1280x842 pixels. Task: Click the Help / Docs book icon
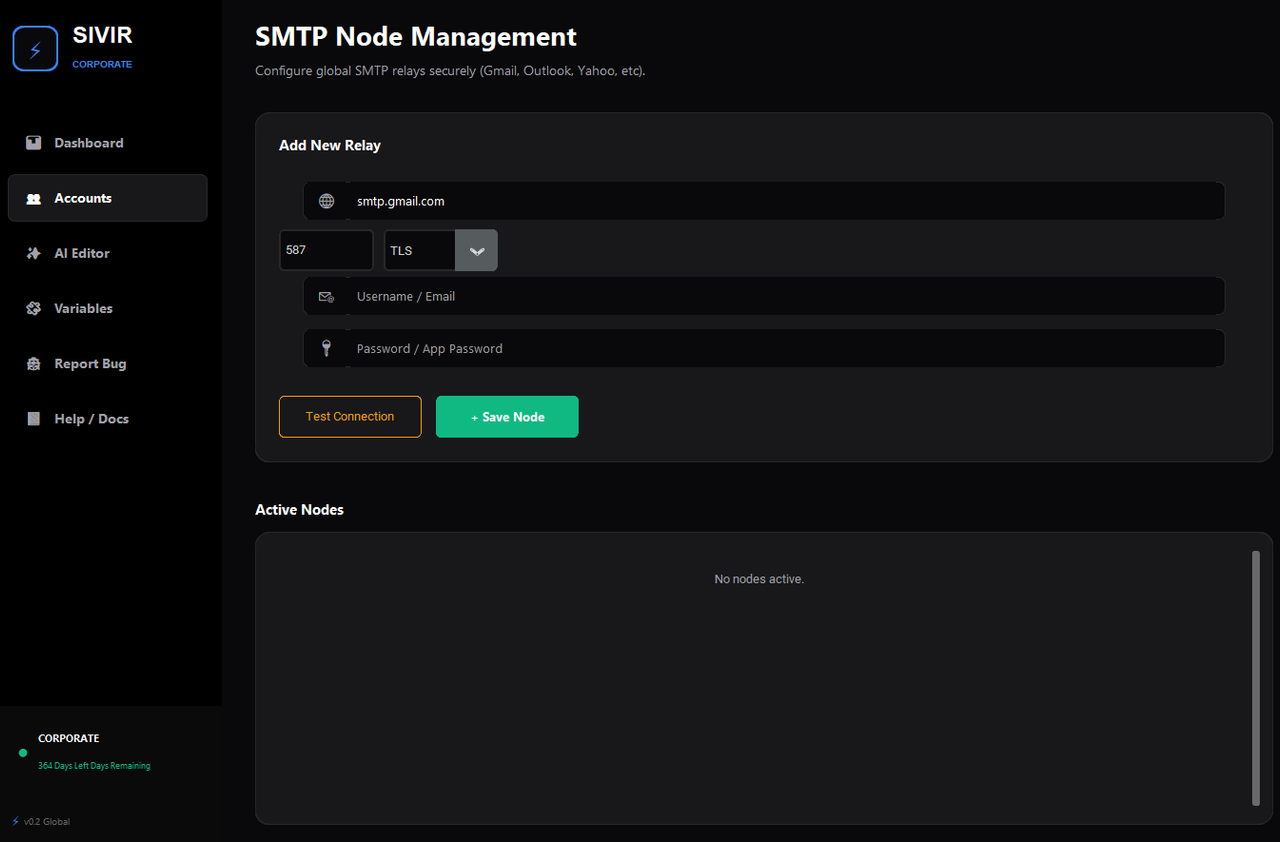click(x=34, y=419)
